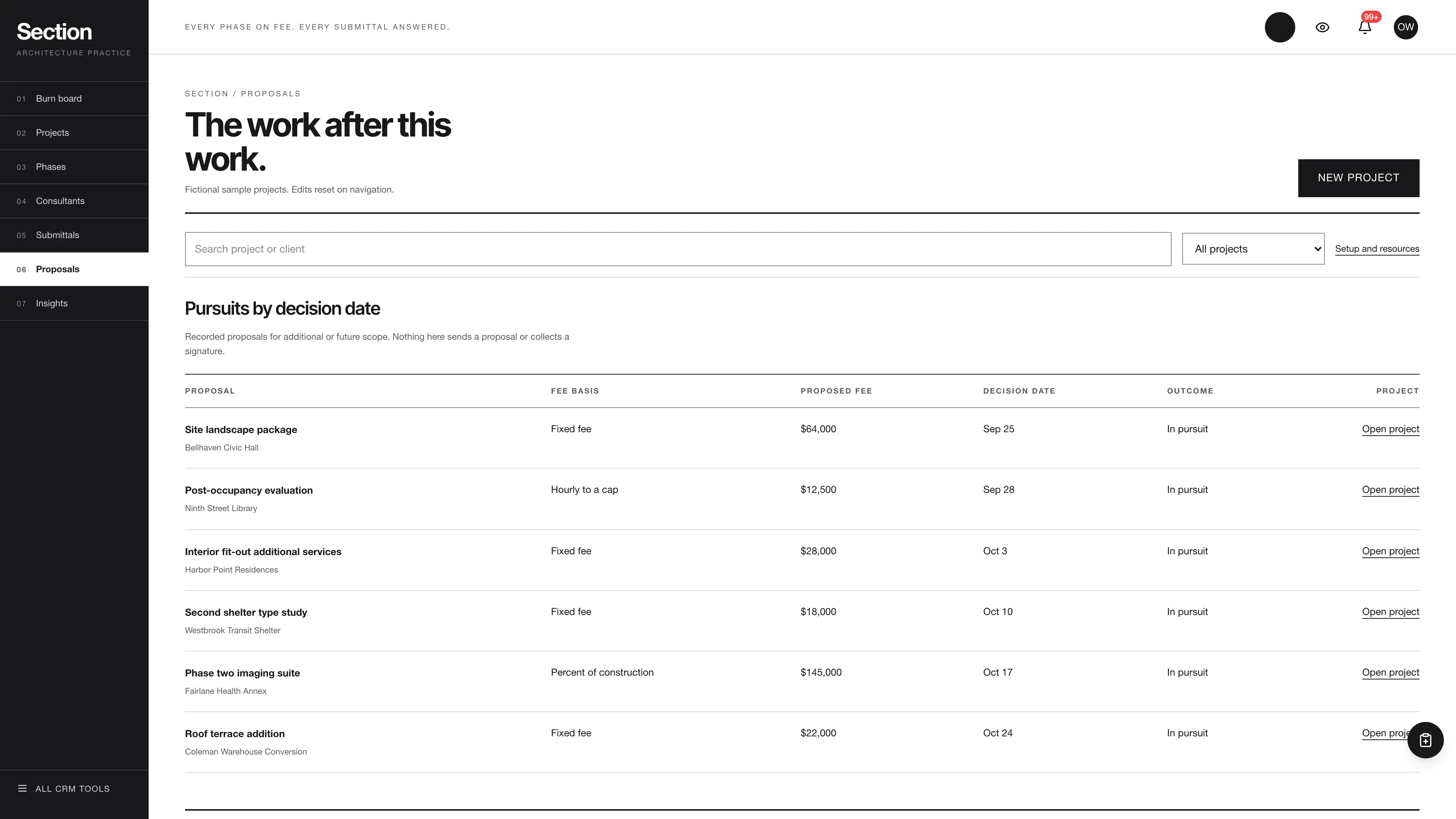Click the $145,000 proposed fee
This screenshot has width=1456, height=819.
(821, 672)
